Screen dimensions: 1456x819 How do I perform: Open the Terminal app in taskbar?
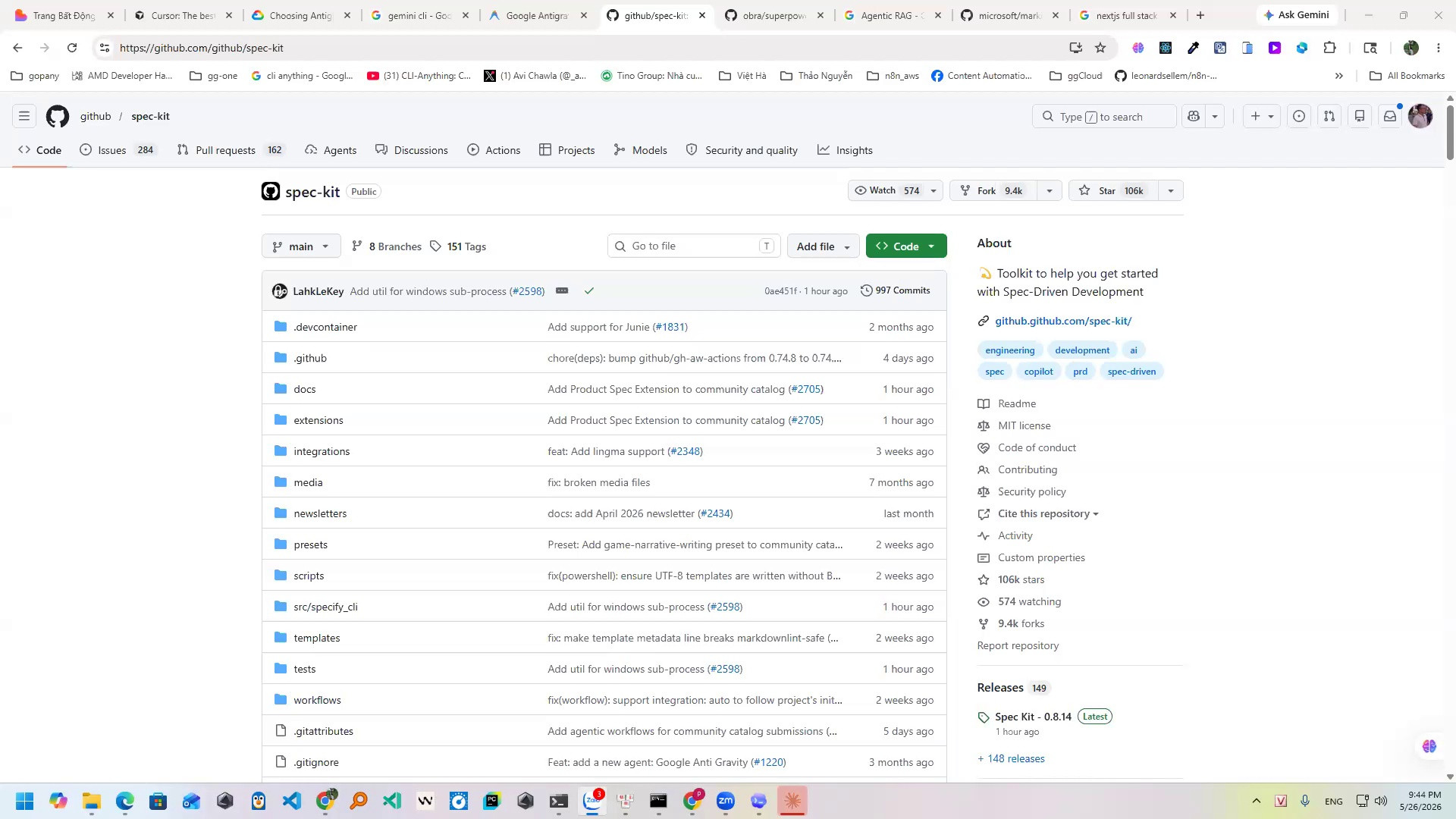[x=559, y=801]
